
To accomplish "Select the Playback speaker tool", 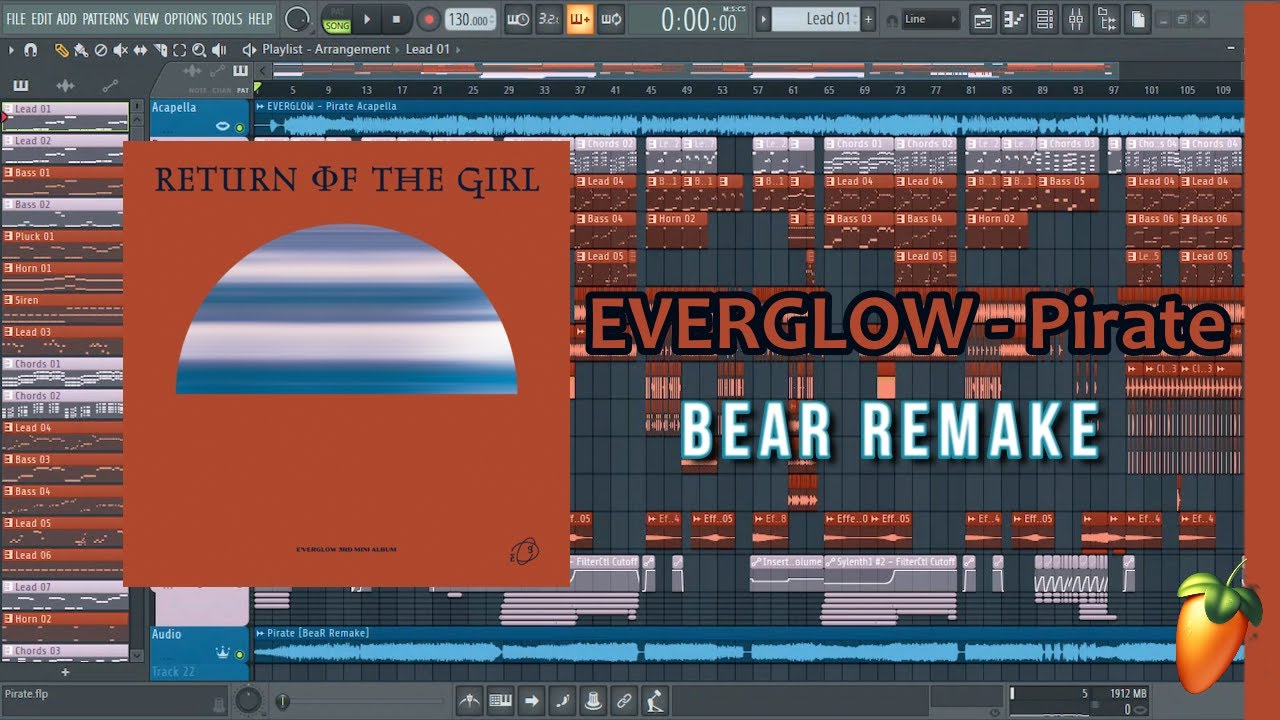I will pos(219,49).
